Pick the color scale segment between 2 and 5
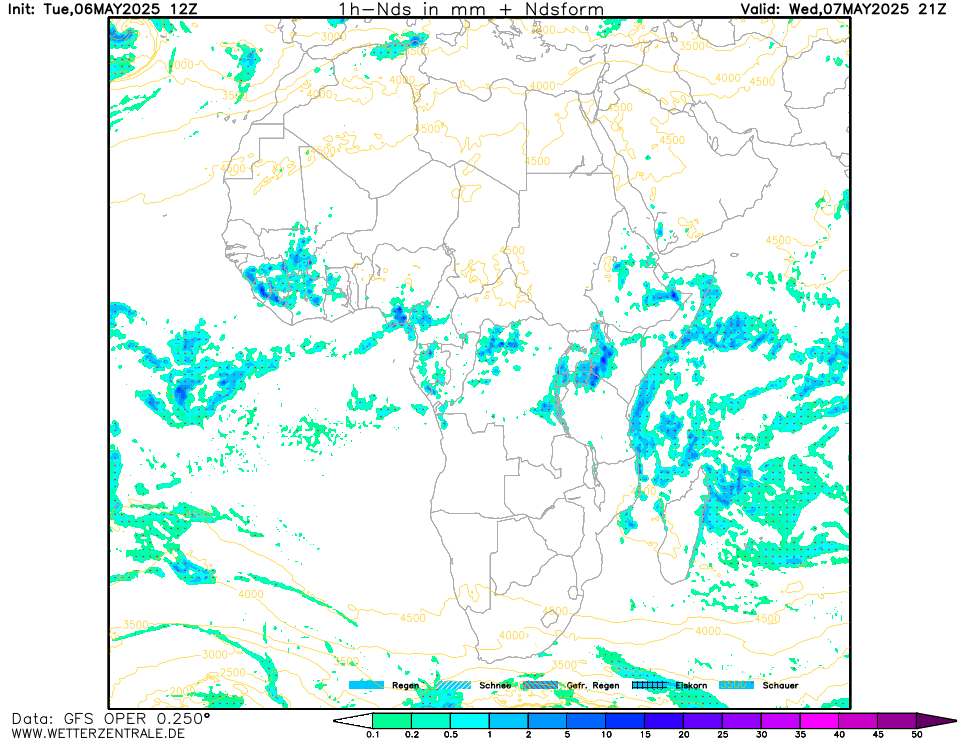 click(548, 720)
